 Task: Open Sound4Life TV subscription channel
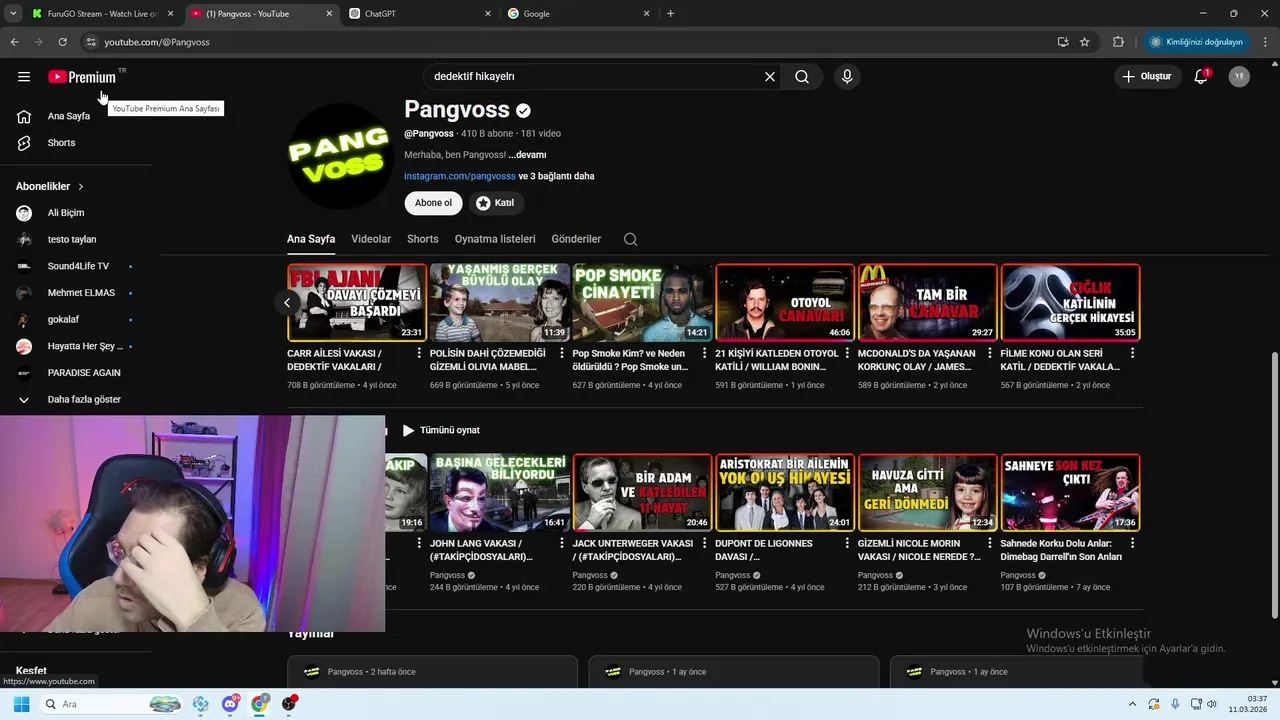(x=76, y=266)
